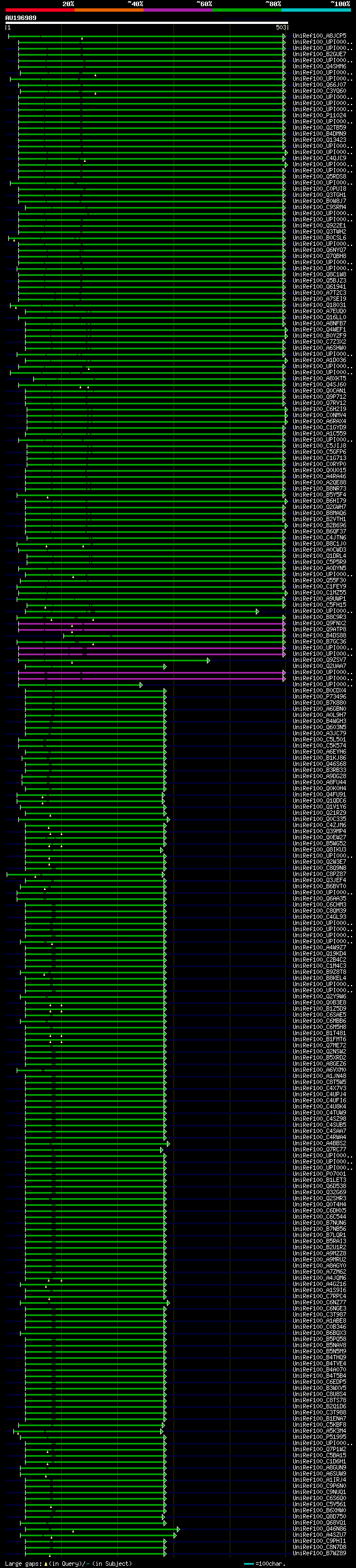Select label UniRef100_A6GBN0
The image size is (356, 1568).
tap(319, 709)
